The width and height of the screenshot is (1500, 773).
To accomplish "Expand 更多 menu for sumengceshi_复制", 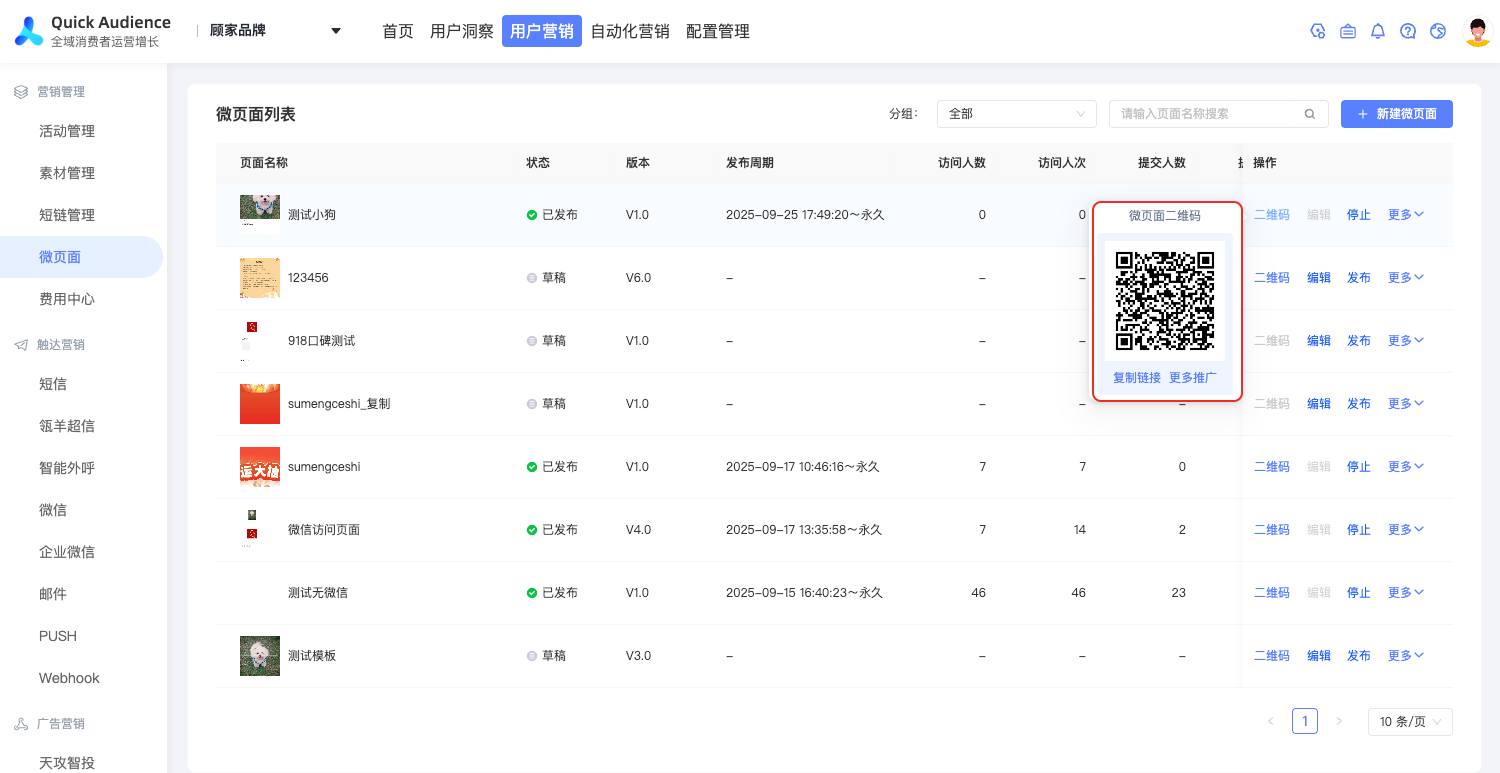I will (x=1405, y=404).
